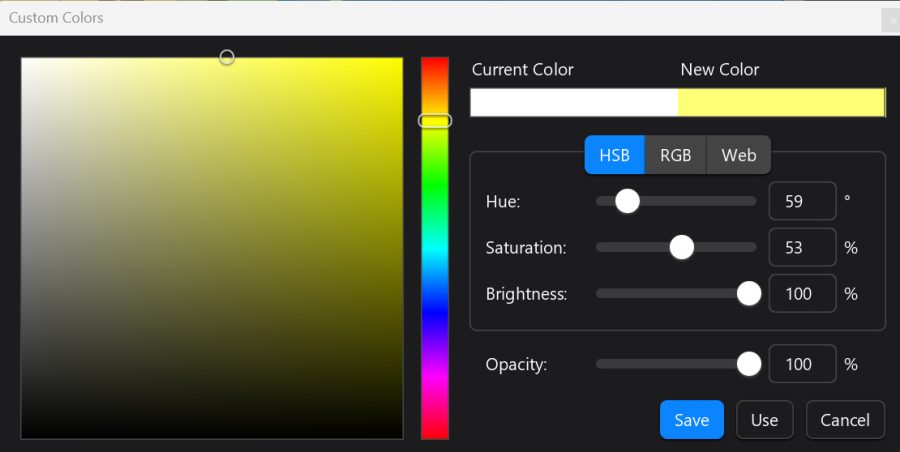This screenshot has height=452, width=900.
Task: Focus the Hue value field
Action: pyautogui.click(x=802, y=201)
